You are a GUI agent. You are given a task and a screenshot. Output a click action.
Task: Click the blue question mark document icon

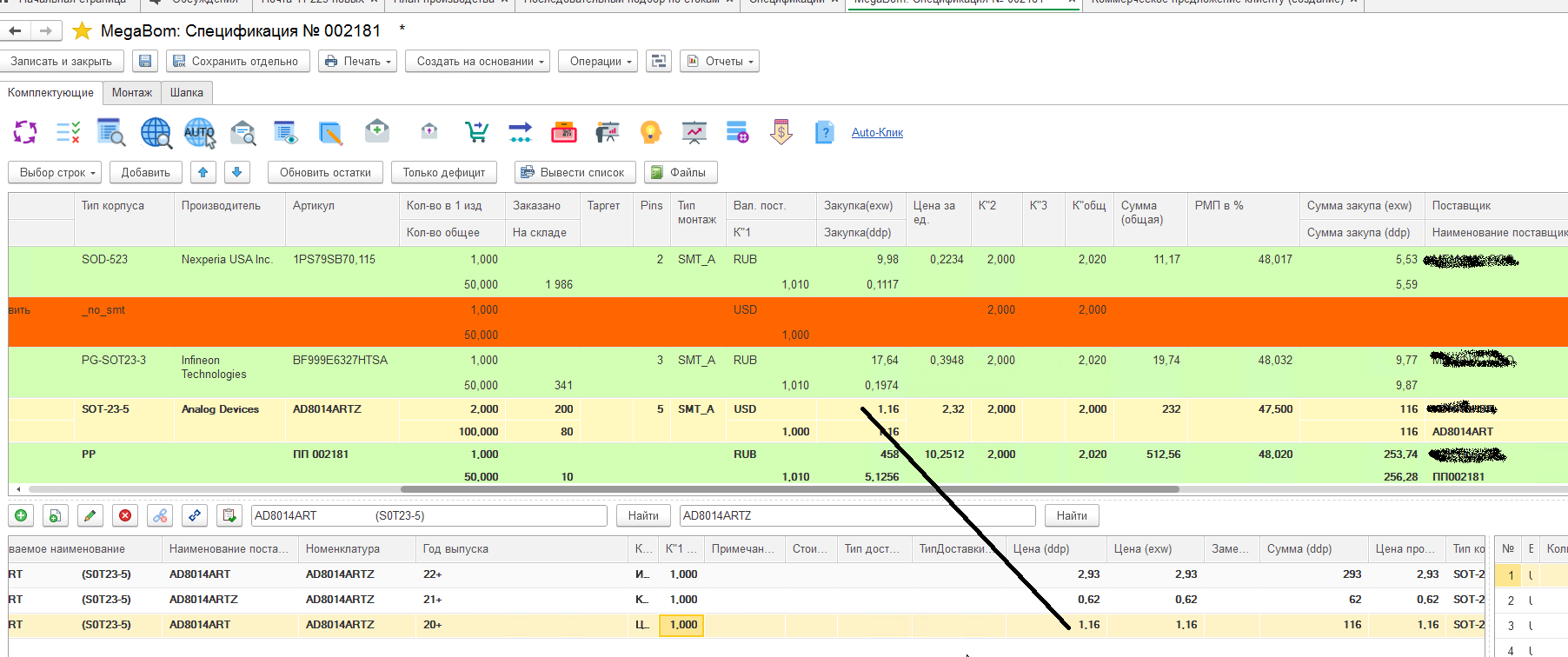(x=824, y=132)
